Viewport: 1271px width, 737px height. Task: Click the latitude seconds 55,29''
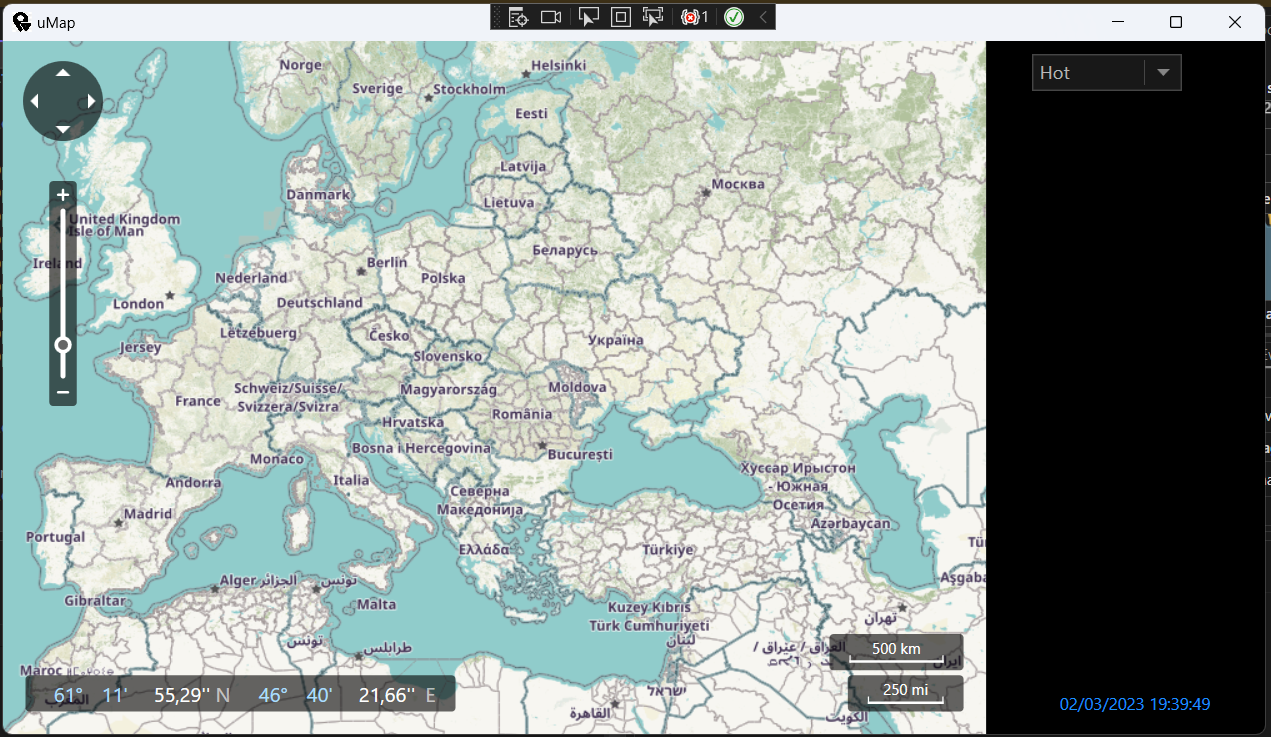click(x=181, y=695)
